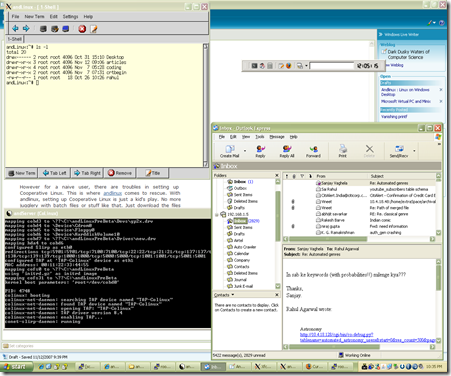The height and width of the screenshot is (376, 451).
Task: Click the input field in floating toolbar
Action: [331, 66]
